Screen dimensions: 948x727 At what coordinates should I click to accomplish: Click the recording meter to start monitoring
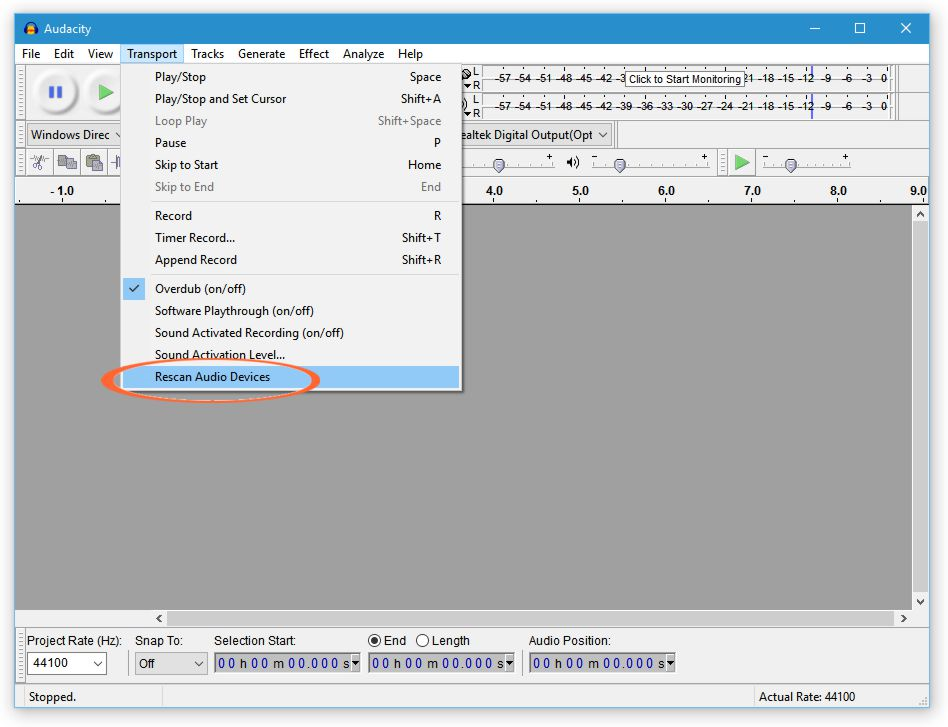click(x=686, y=79)
